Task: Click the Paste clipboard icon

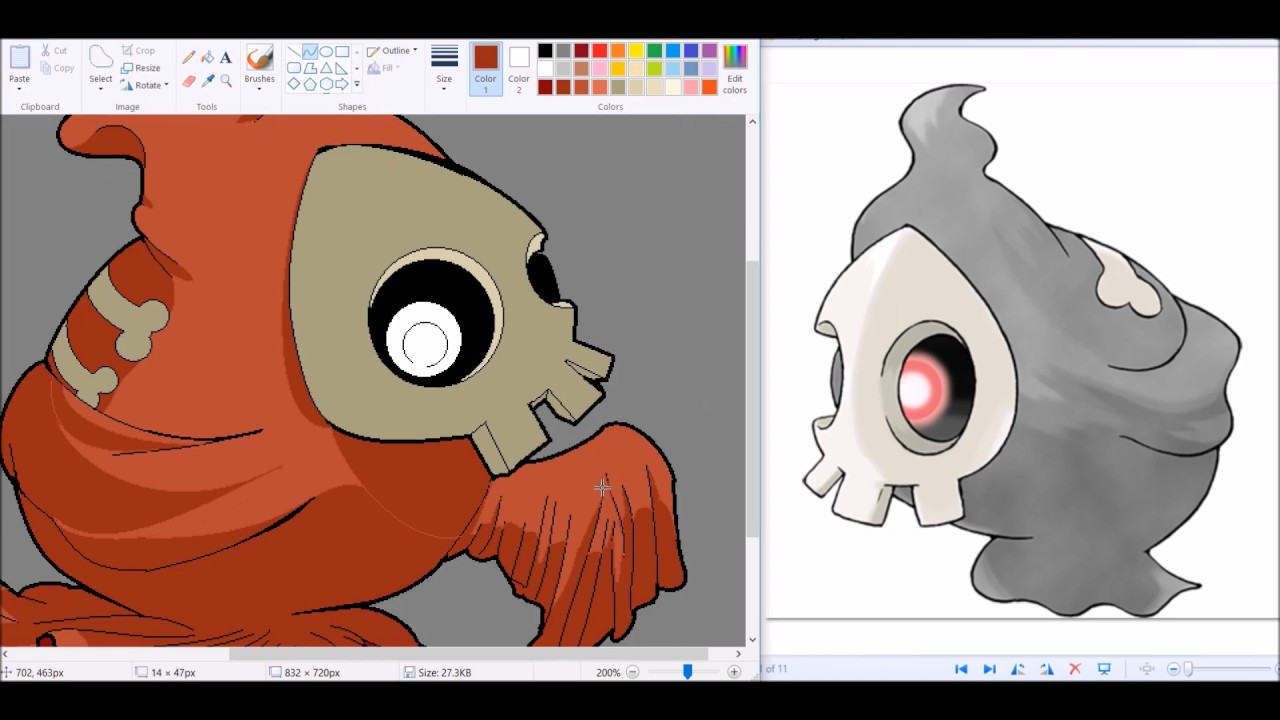Action: point(20,57)
